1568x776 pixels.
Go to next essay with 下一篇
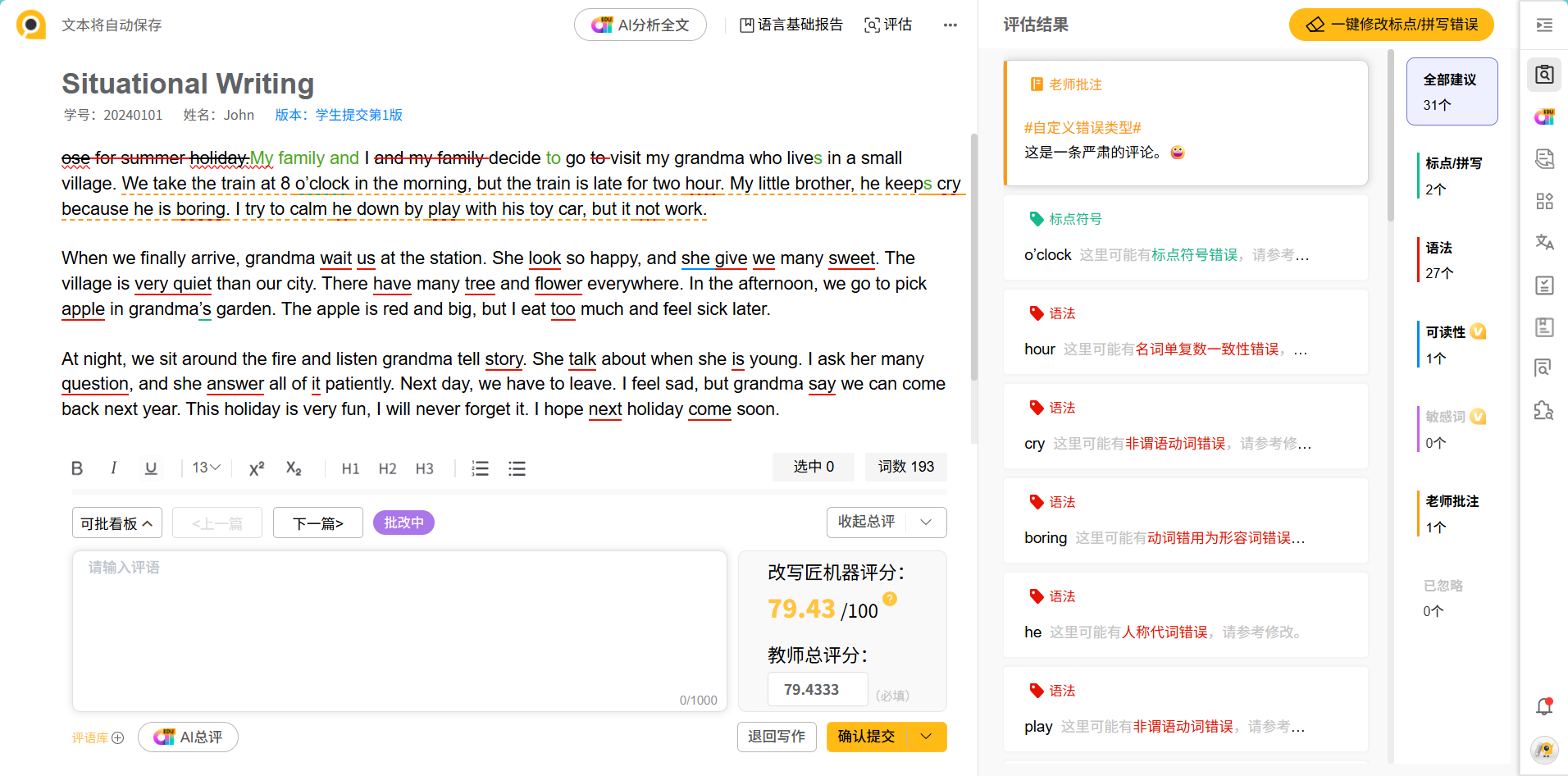[318, 523]
